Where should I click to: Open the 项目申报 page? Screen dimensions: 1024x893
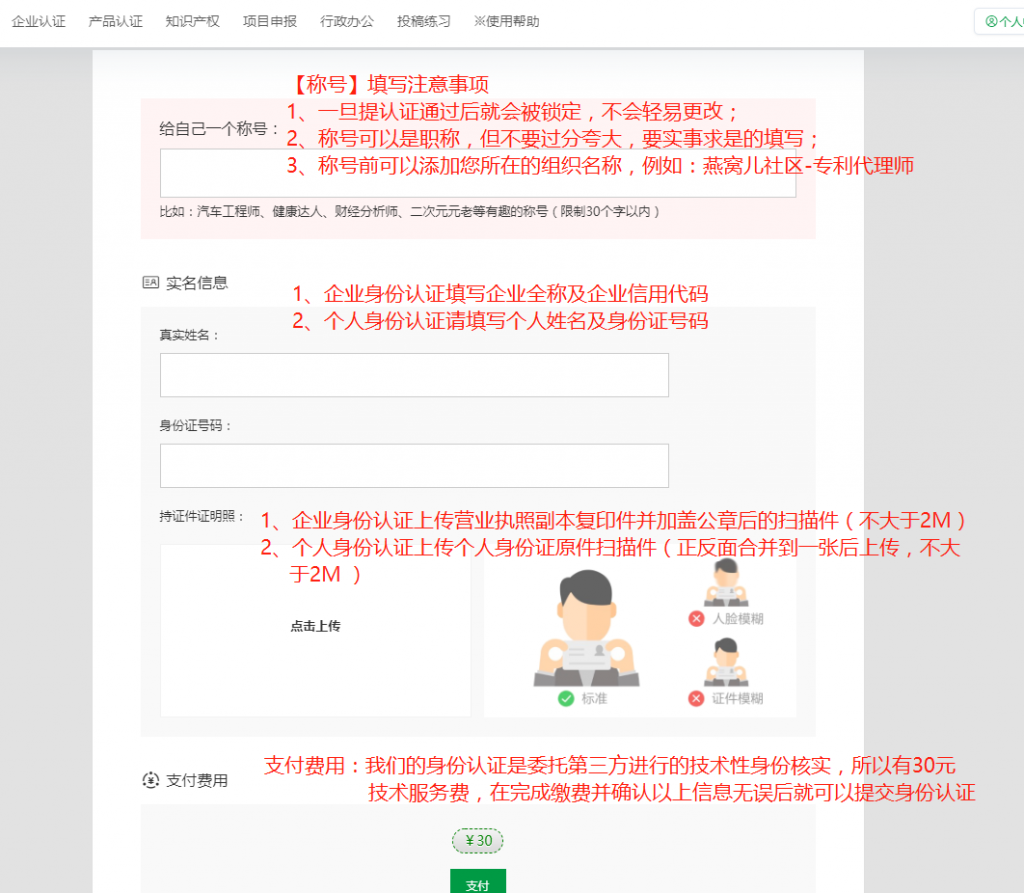(270, 20)
